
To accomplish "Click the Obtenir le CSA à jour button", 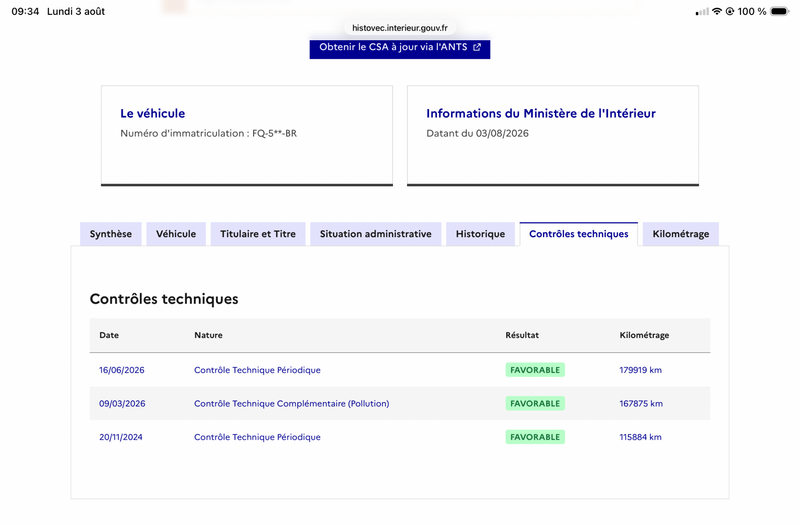I will pos(399,48).
